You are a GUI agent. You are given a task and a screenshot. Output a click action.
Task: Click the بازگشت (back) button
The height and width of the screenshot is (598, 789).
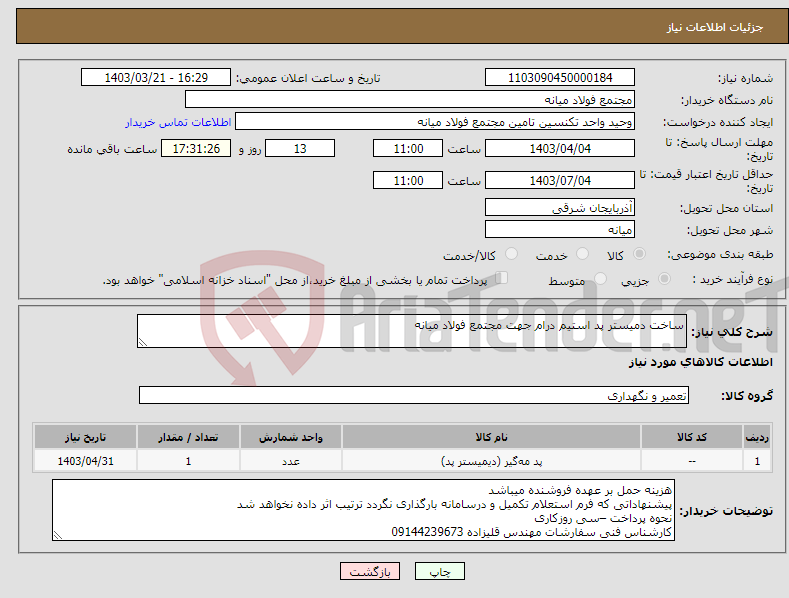click(370, 571)
